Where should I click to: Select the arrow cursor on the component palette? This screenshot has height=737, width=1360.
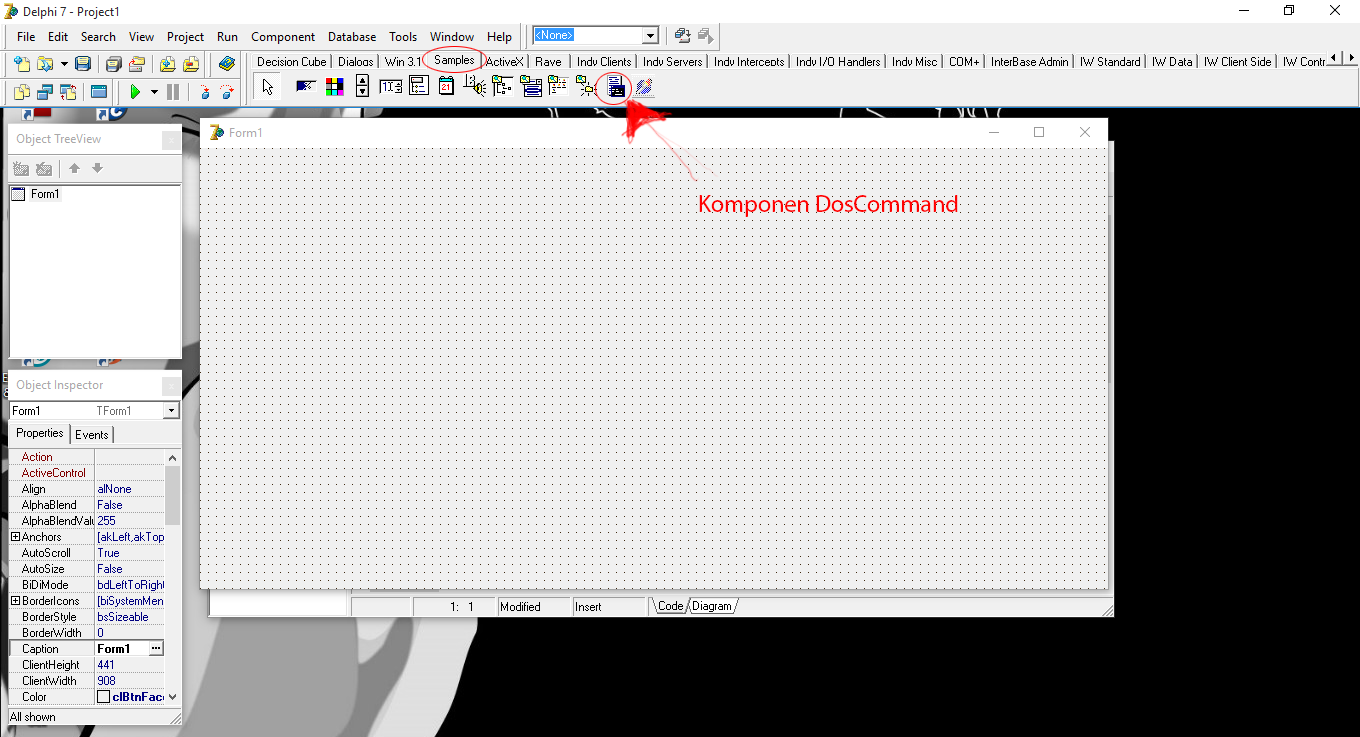click(x=266, y=86)
